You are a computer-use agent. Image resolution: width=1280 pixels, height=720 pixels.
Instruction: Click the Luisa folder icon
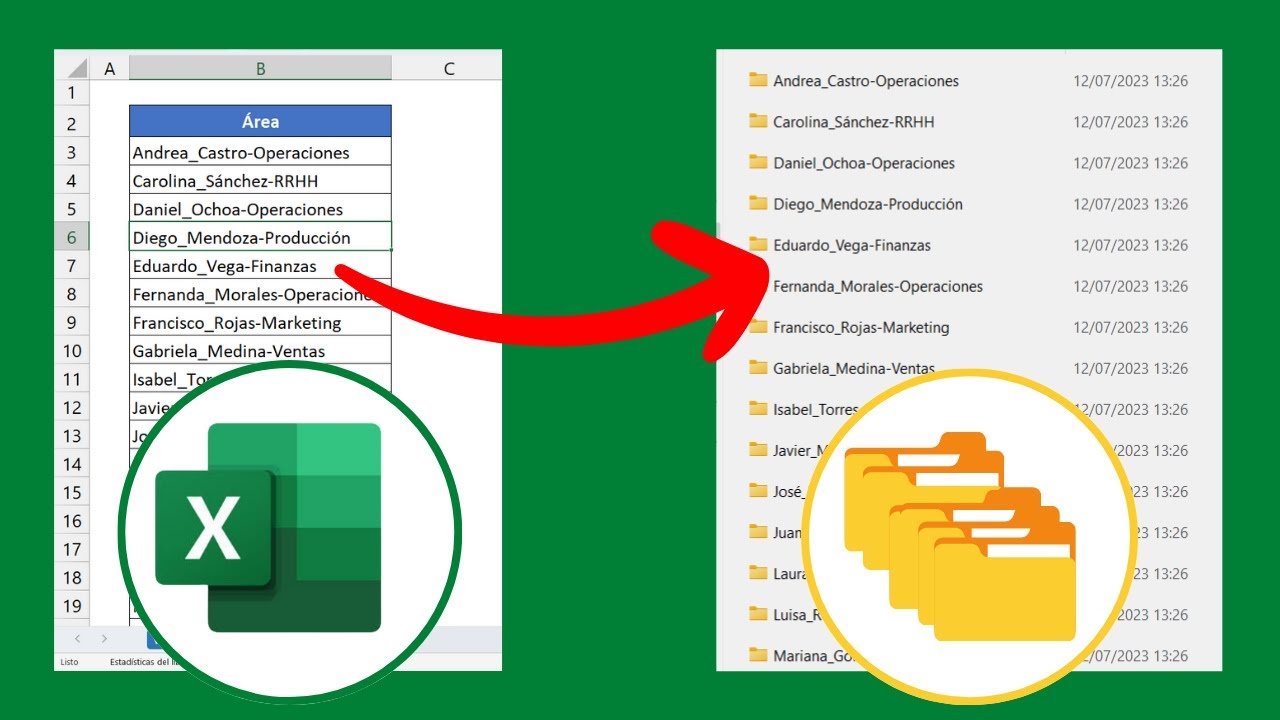pos(758,613)
